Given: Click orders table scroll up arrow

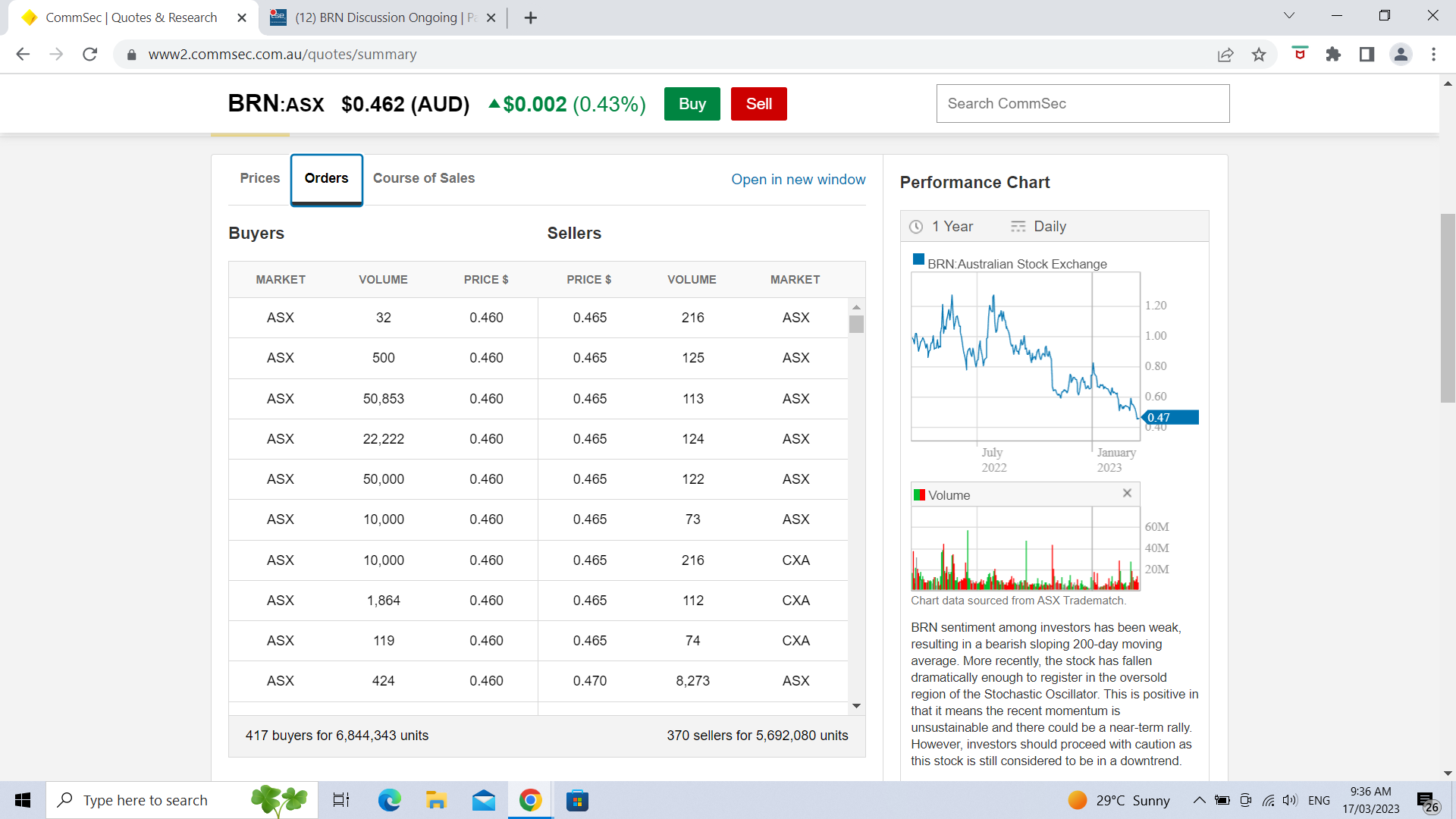Looking at the screenshot, I should tap(856, 307).
